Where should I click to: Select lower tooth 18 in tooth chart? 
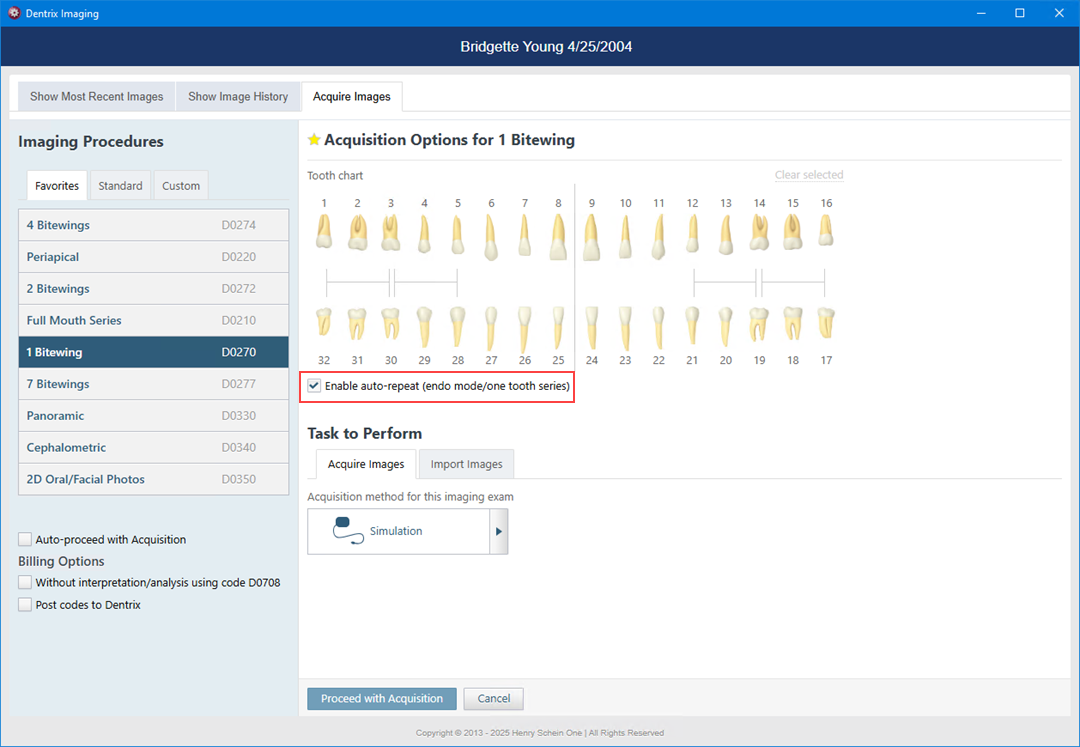(793, 324)
